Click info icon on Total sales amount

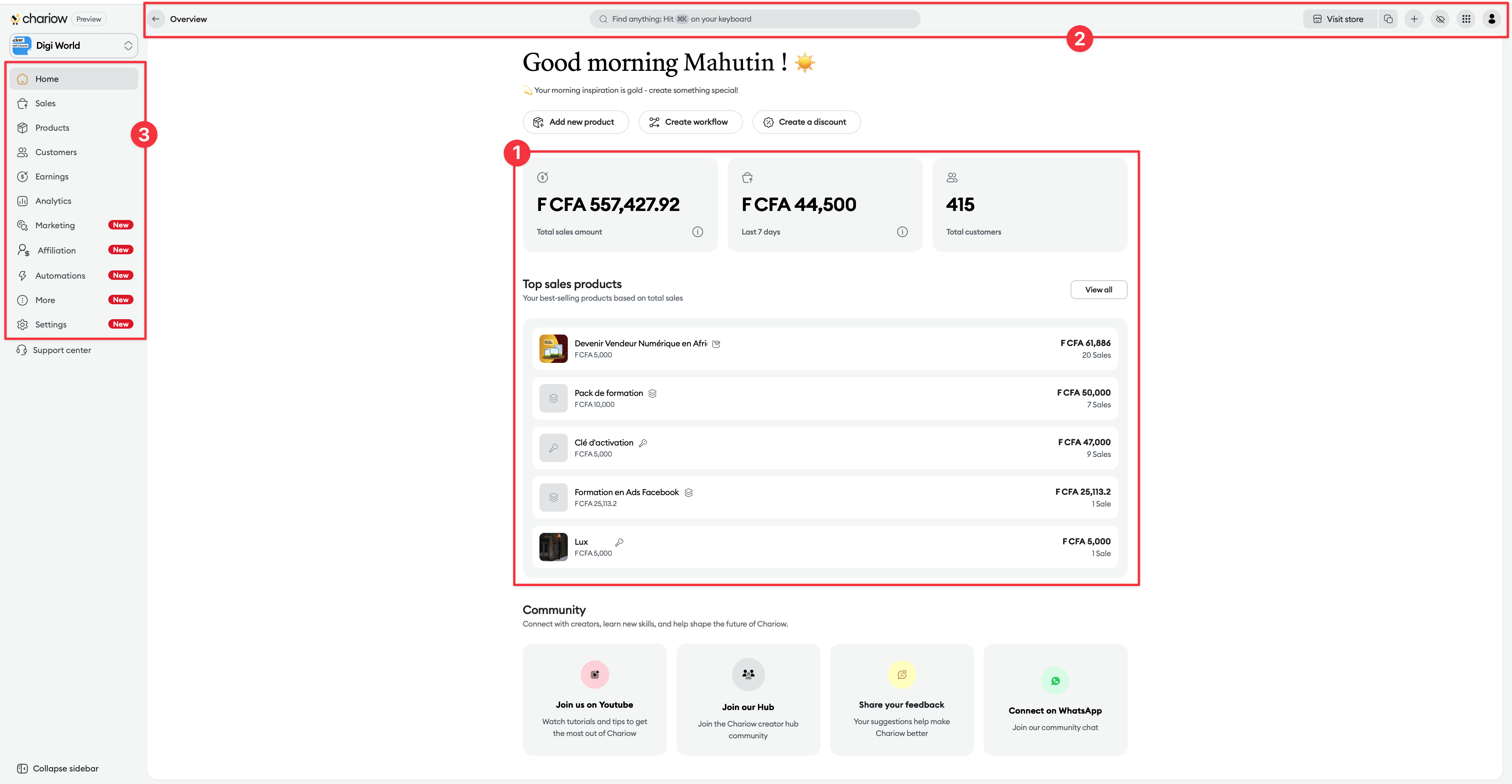click(x=697, y=232)
